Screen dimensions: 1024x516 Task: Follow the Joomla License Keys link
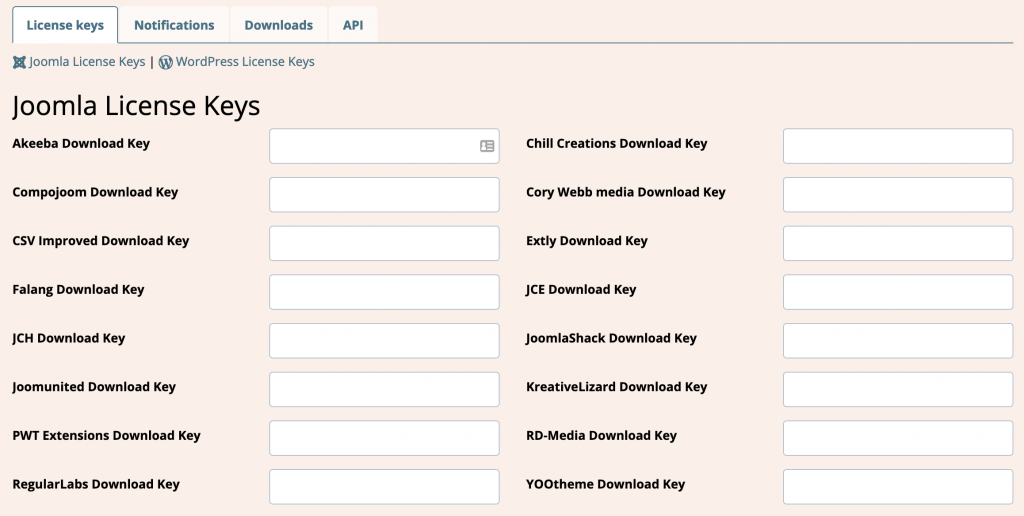pyautogui.click(x=87, y=61)
